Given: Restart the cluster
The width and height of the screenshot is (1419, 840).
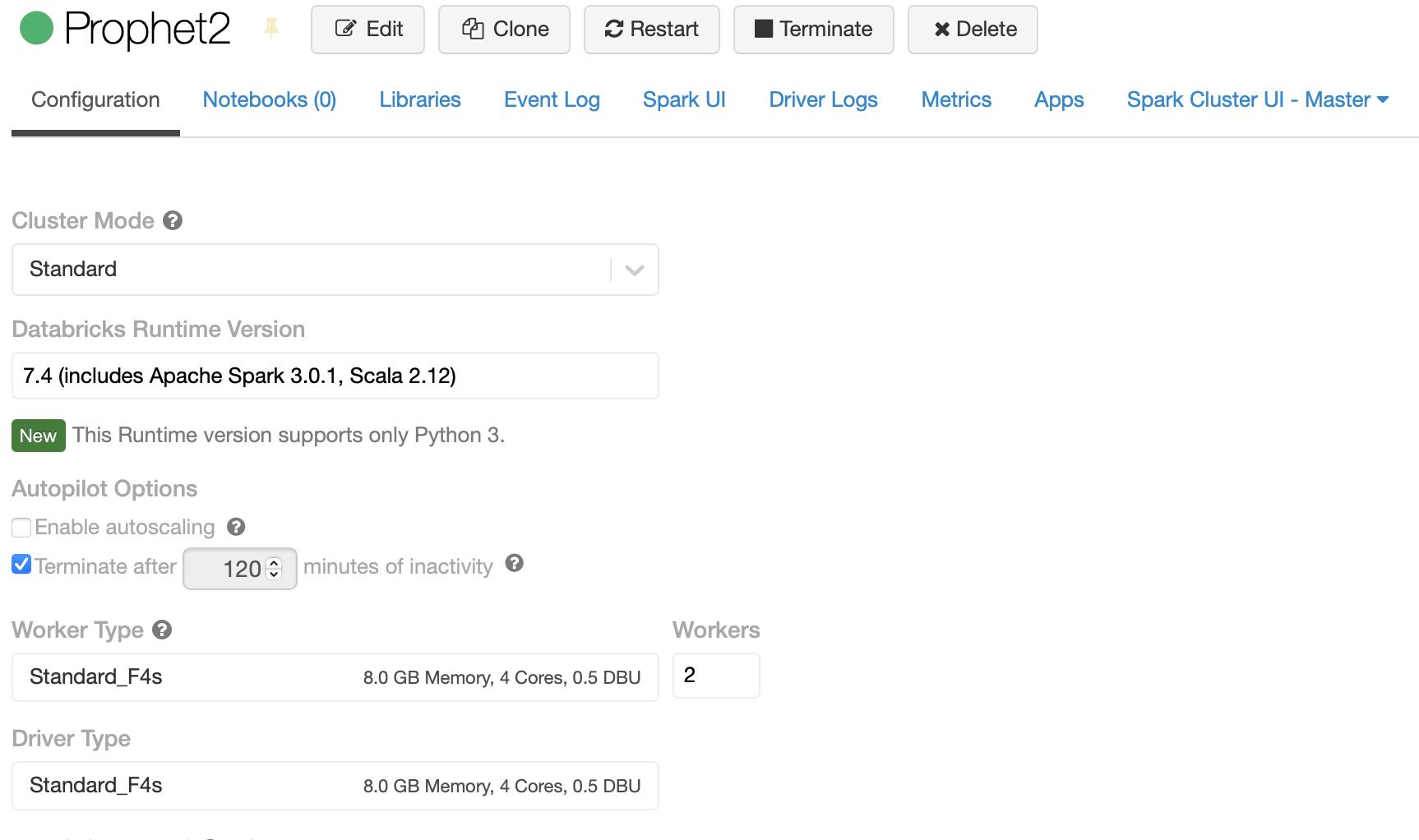Looking at the screenshot, I should click(651, 30).
